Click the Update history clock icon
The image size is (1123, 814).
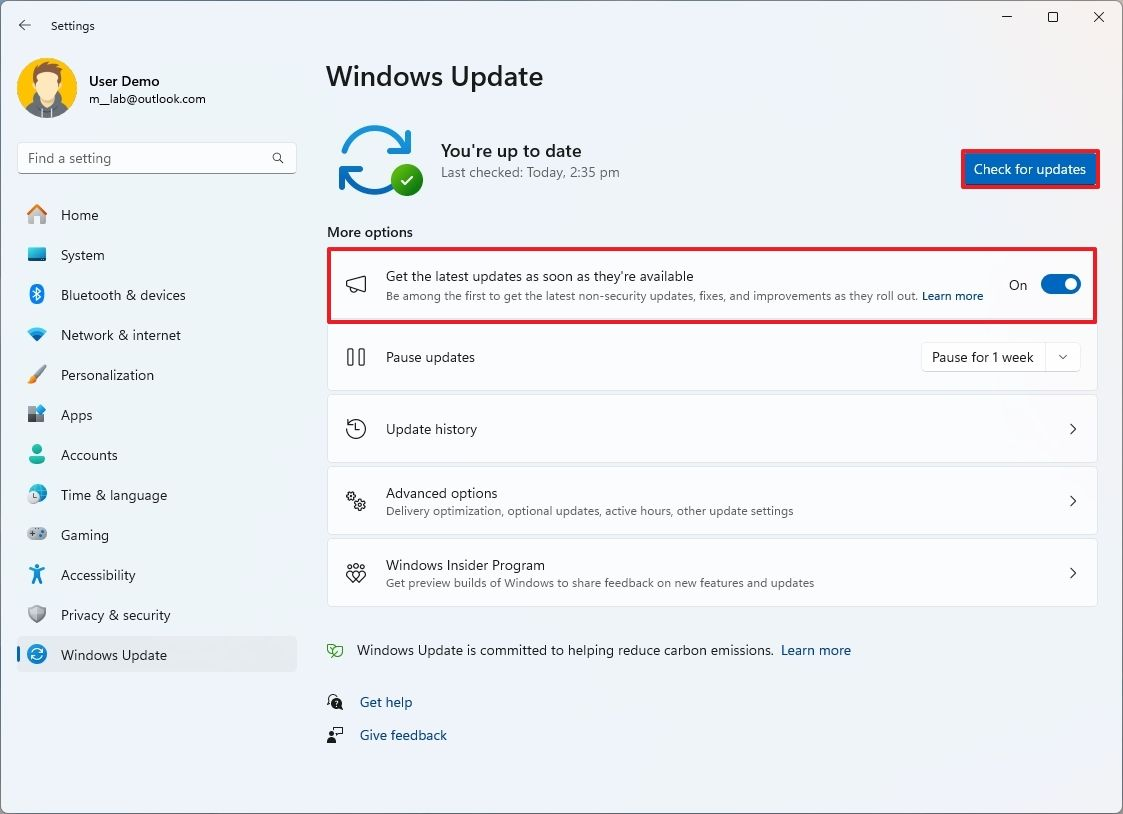coord(356,429)
